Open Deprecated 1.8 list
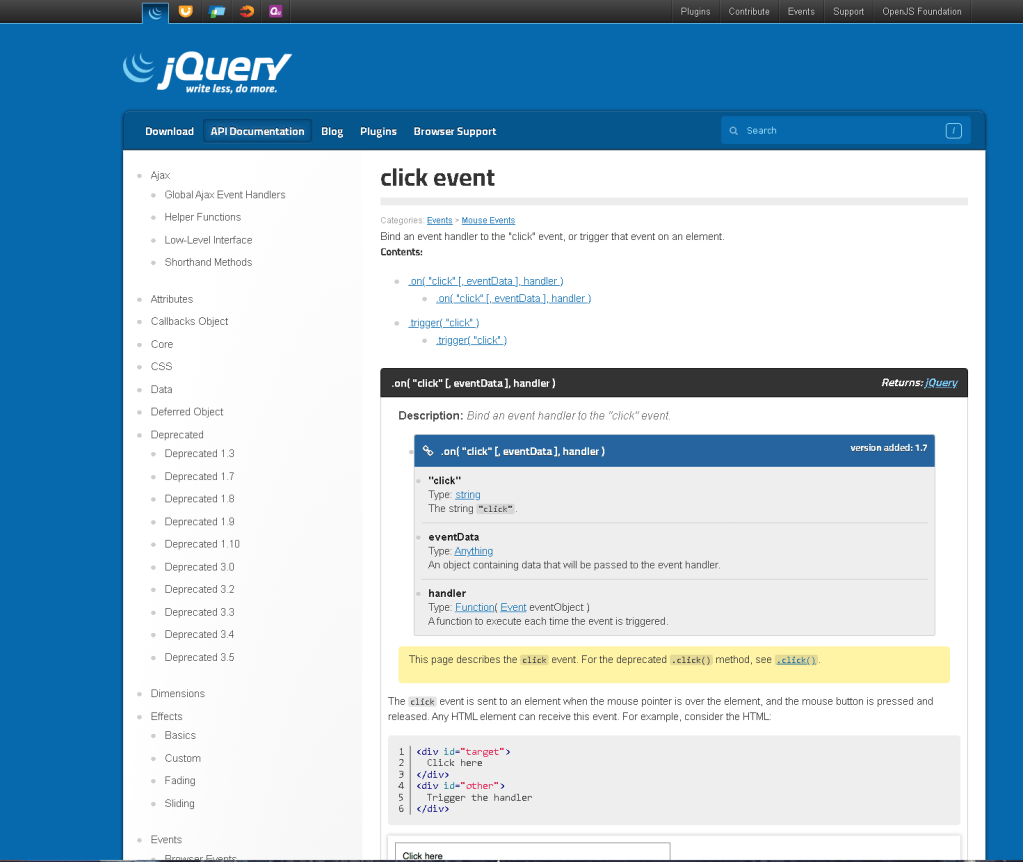This screenshot has height=862, width=1023. [x=199, y=498]
